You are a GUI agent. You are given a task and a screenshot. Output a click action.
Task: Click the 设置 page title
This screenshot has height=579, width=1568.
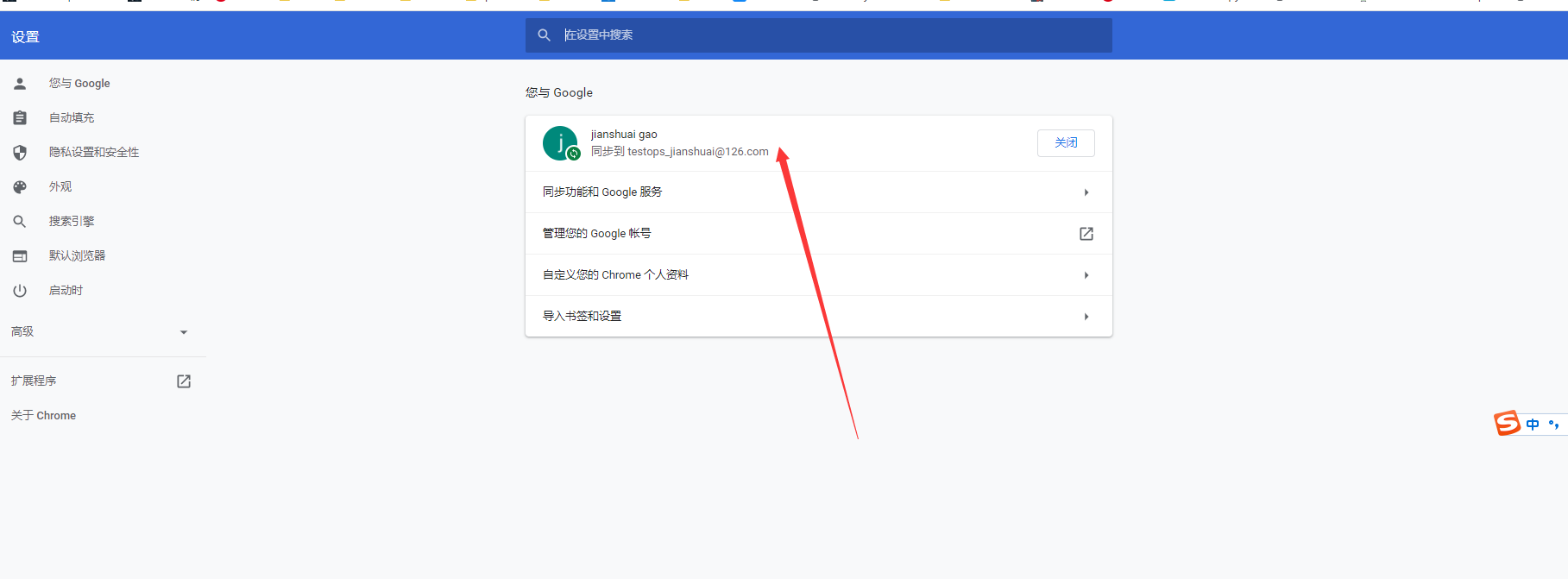coord(25,37)
